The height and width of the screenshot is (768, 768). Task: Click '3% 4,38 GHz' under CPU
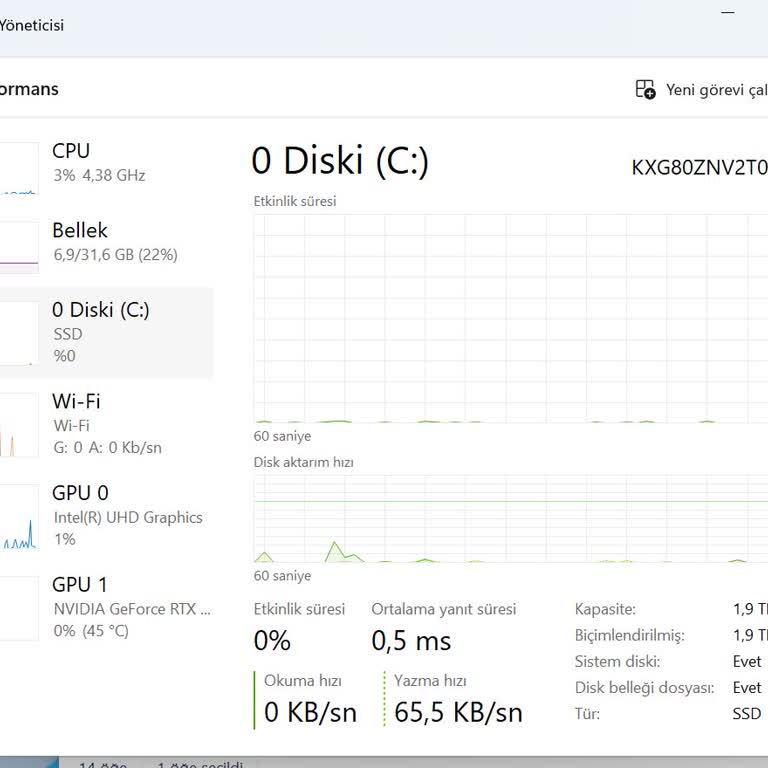[99, 175]
